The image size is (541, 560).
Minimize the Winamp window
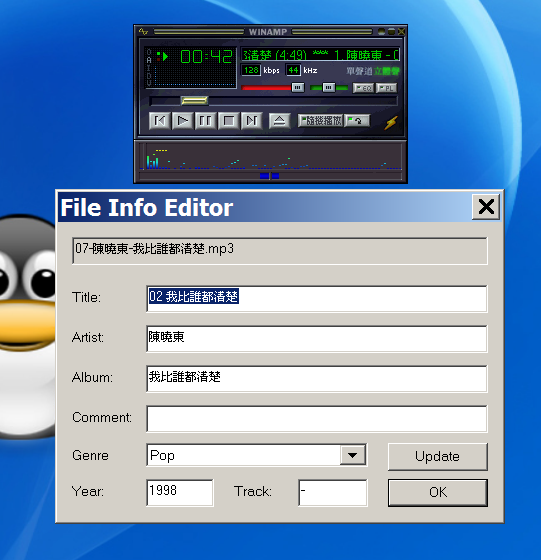(x=382, y=31)
